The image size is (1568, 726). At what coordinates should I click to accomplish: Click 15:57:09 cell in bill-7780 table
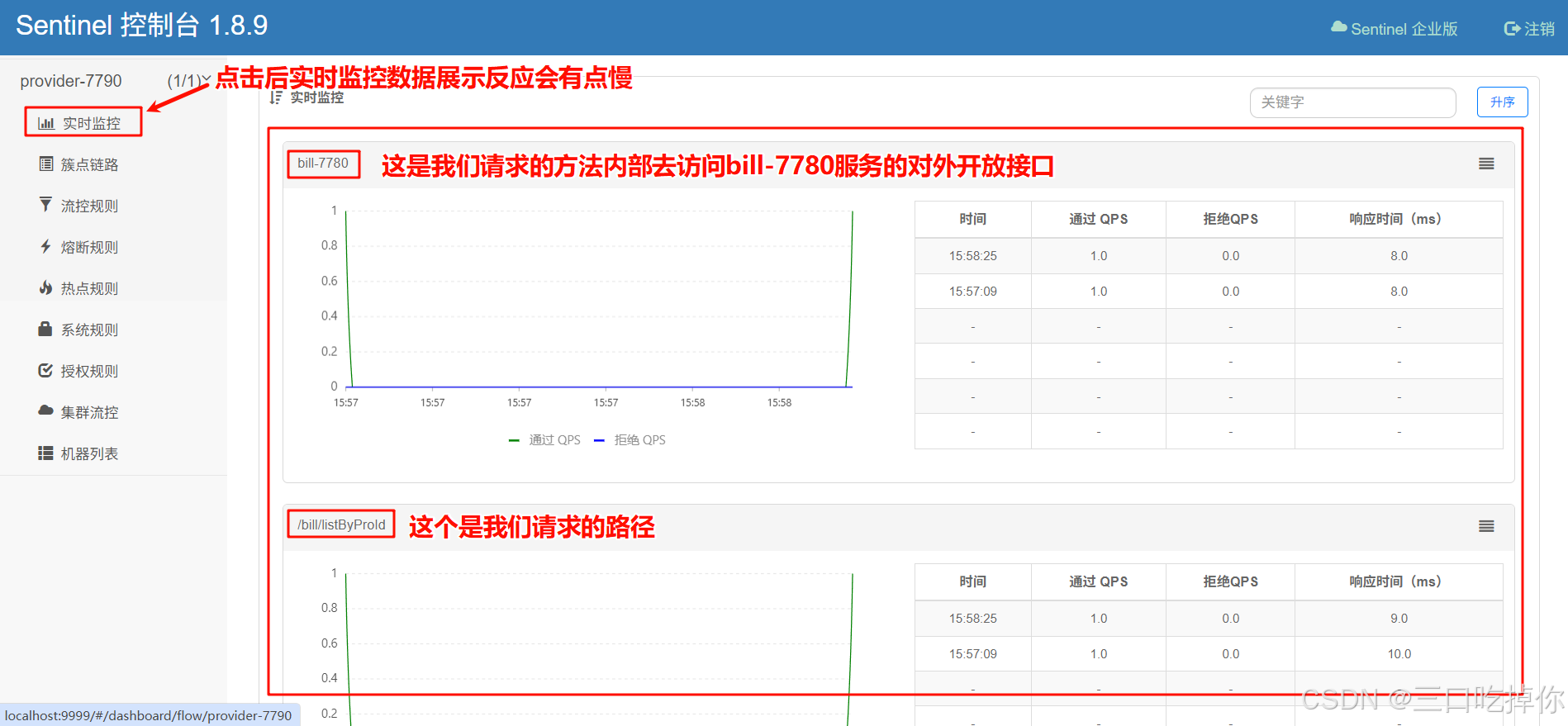point(972,292)
